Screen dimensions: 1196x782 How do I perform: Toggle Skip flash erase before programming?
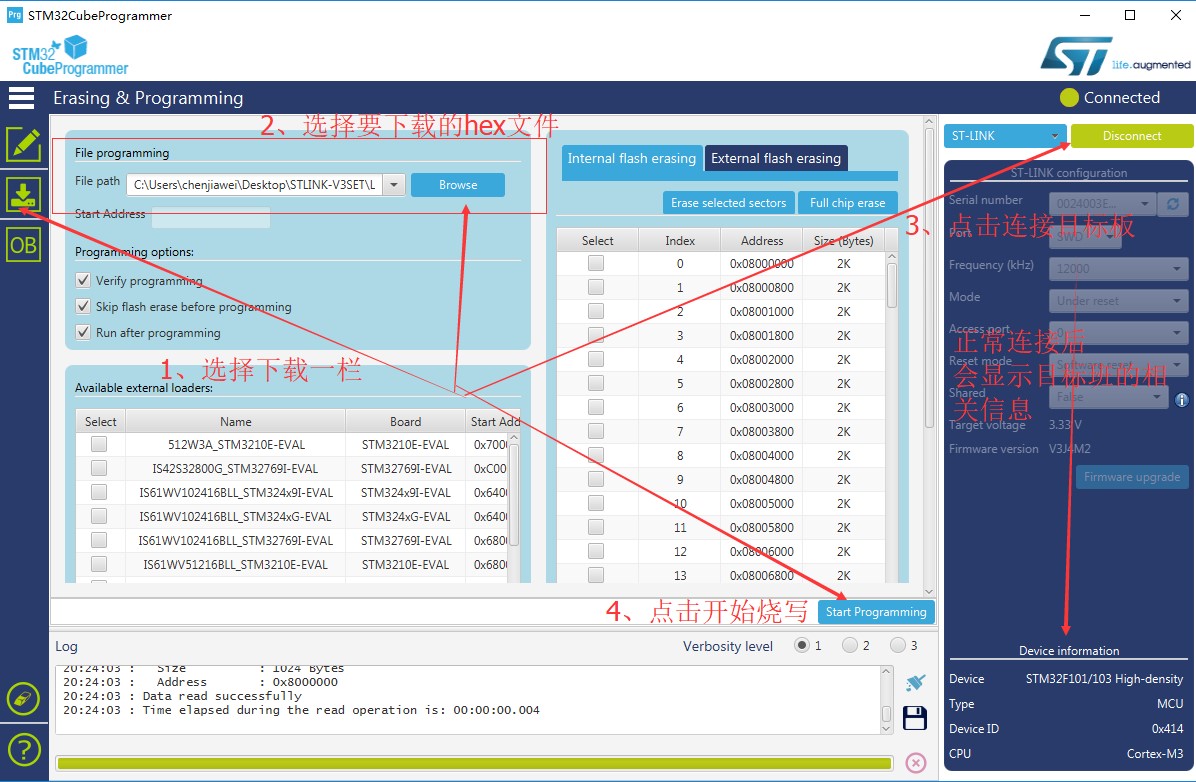click(84, 306)
